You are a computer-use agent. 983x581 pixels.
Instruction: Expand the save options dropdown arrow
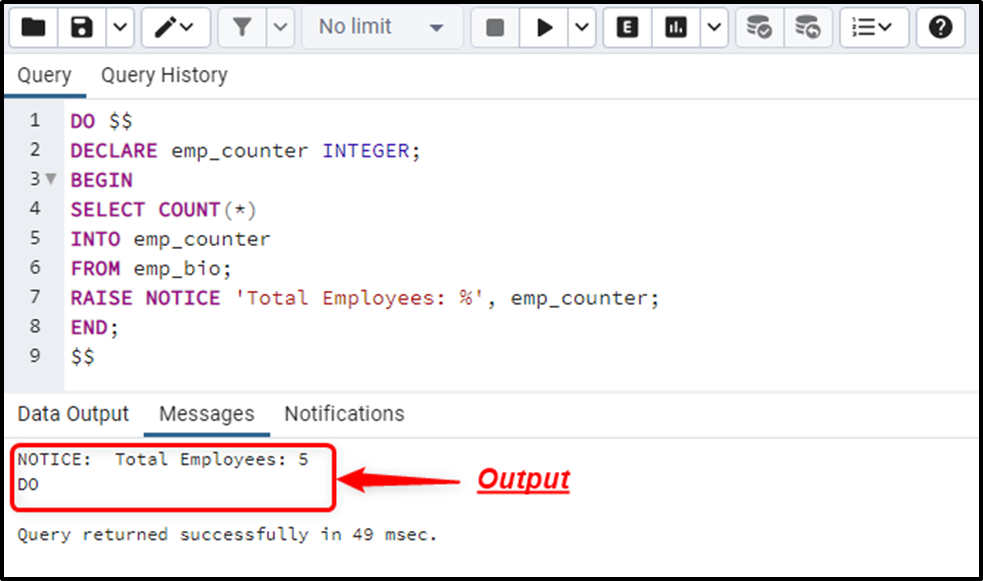(120, 28)
